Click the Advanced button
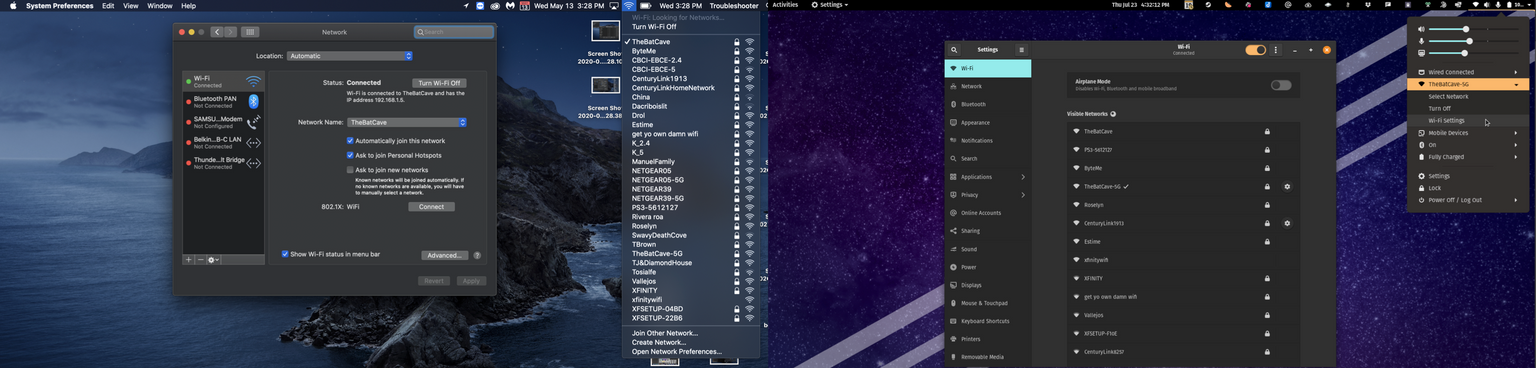The image size is (1536, 368). tap(445, 255)
